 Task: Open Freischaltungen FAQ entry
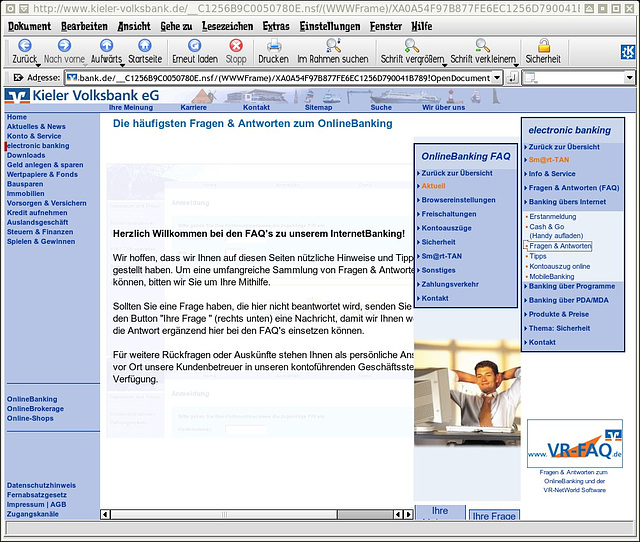449,214
